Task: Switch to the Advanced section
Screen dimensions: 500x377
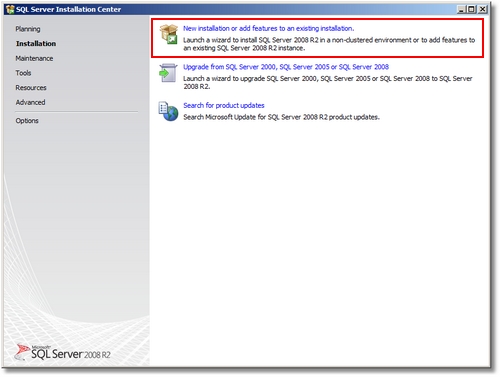Action: [30, 102]
